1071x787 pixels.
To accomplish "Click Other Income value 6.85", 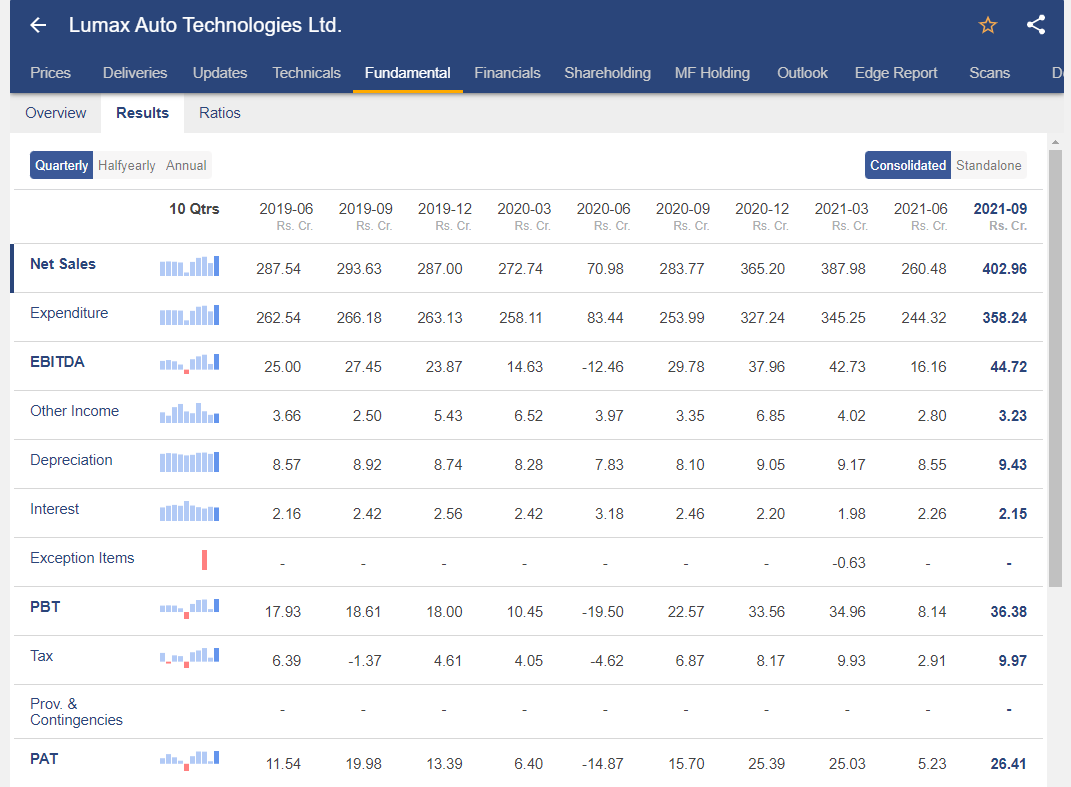I will click(770, 416).
